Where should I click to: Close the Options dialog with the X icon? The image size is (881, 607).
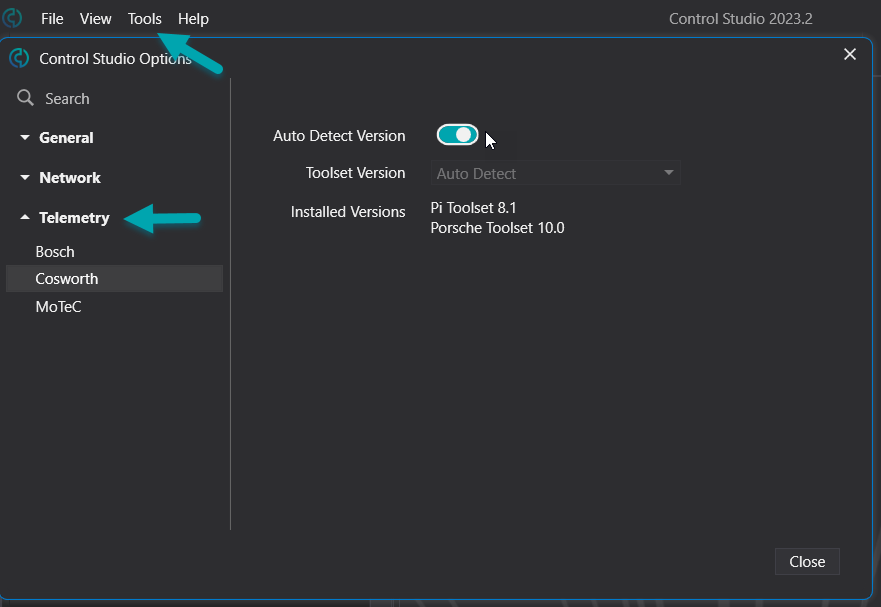(x=850, y=54)
